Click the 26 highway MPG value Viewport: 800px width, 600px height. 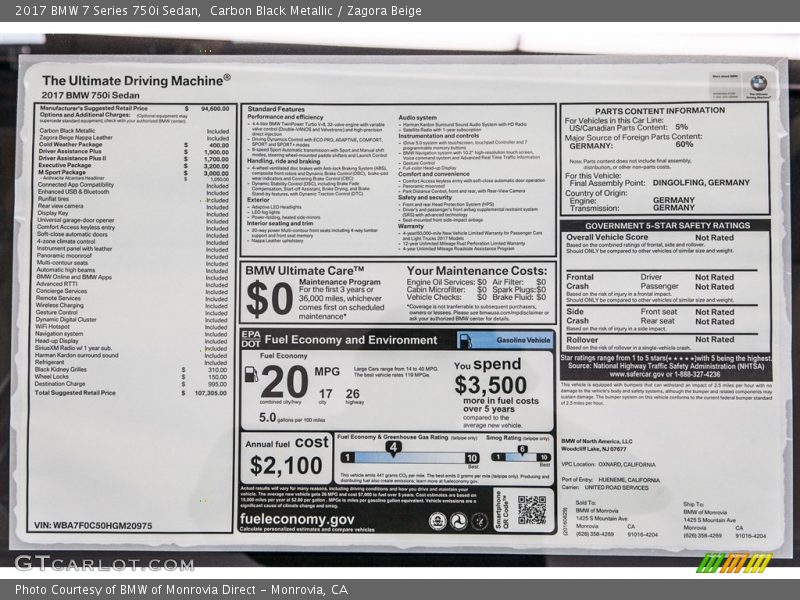(353, 394)
